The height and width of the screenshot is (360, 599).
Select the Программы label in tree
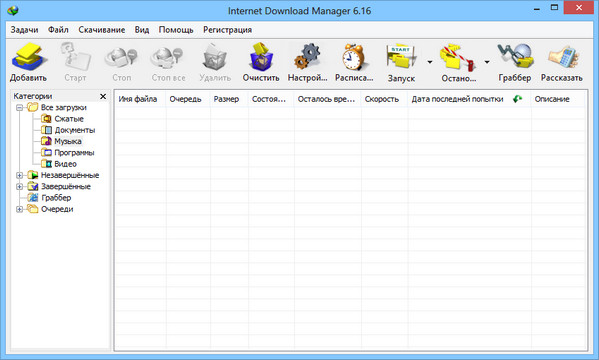[74, 152]
